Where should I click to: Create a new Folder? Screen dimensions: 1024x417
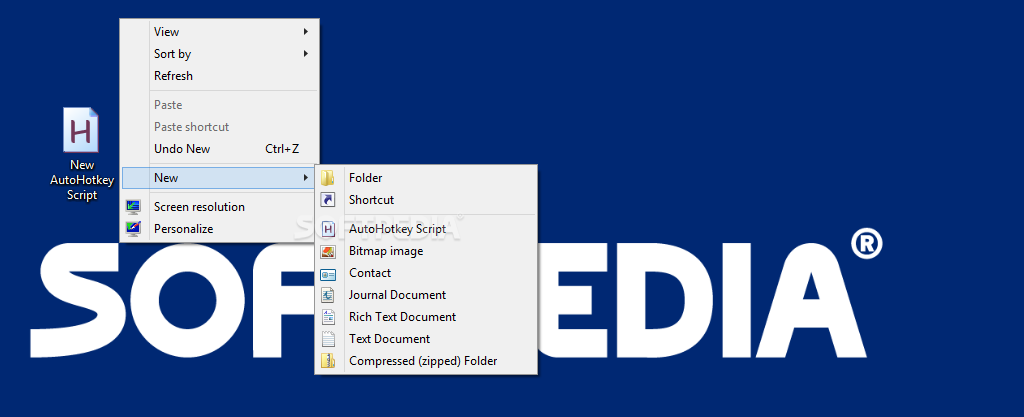coord(426,178)
